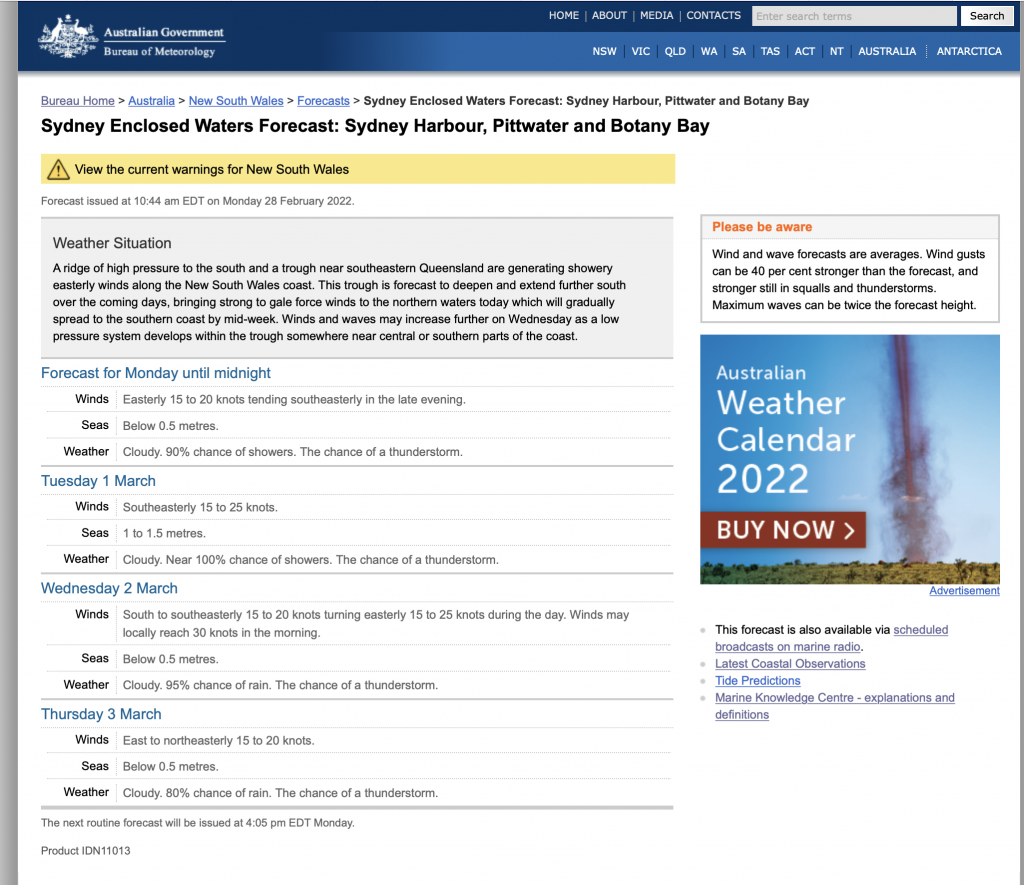1024x885 pixels.
Task: View the current warnings for New South Wales
Action: click(212, 169)
